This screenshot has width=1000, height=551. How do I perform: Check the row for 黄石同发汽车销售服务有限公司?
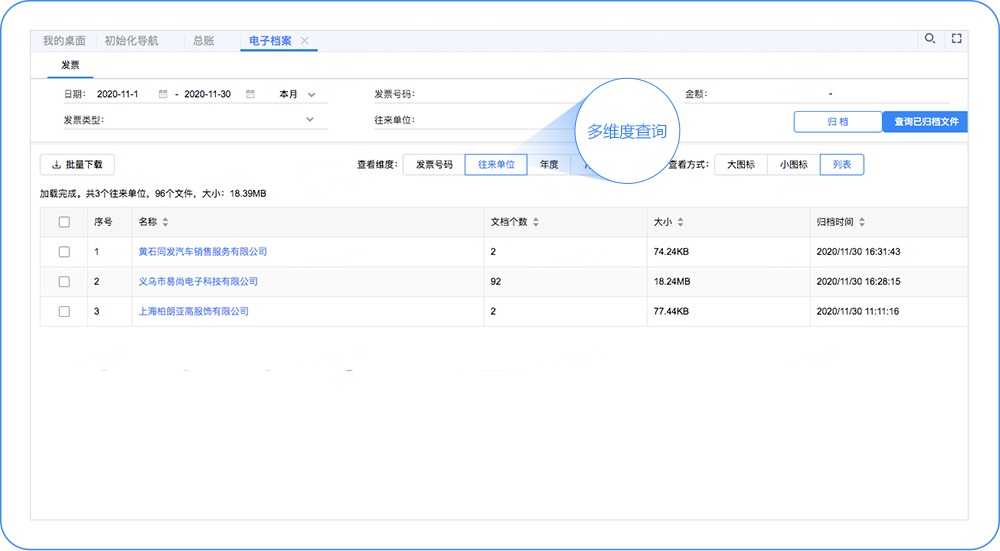point(64,252)
